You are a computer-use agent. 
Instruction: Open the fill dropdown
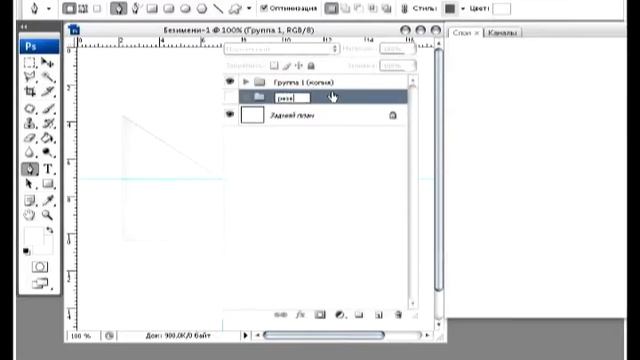398,66
